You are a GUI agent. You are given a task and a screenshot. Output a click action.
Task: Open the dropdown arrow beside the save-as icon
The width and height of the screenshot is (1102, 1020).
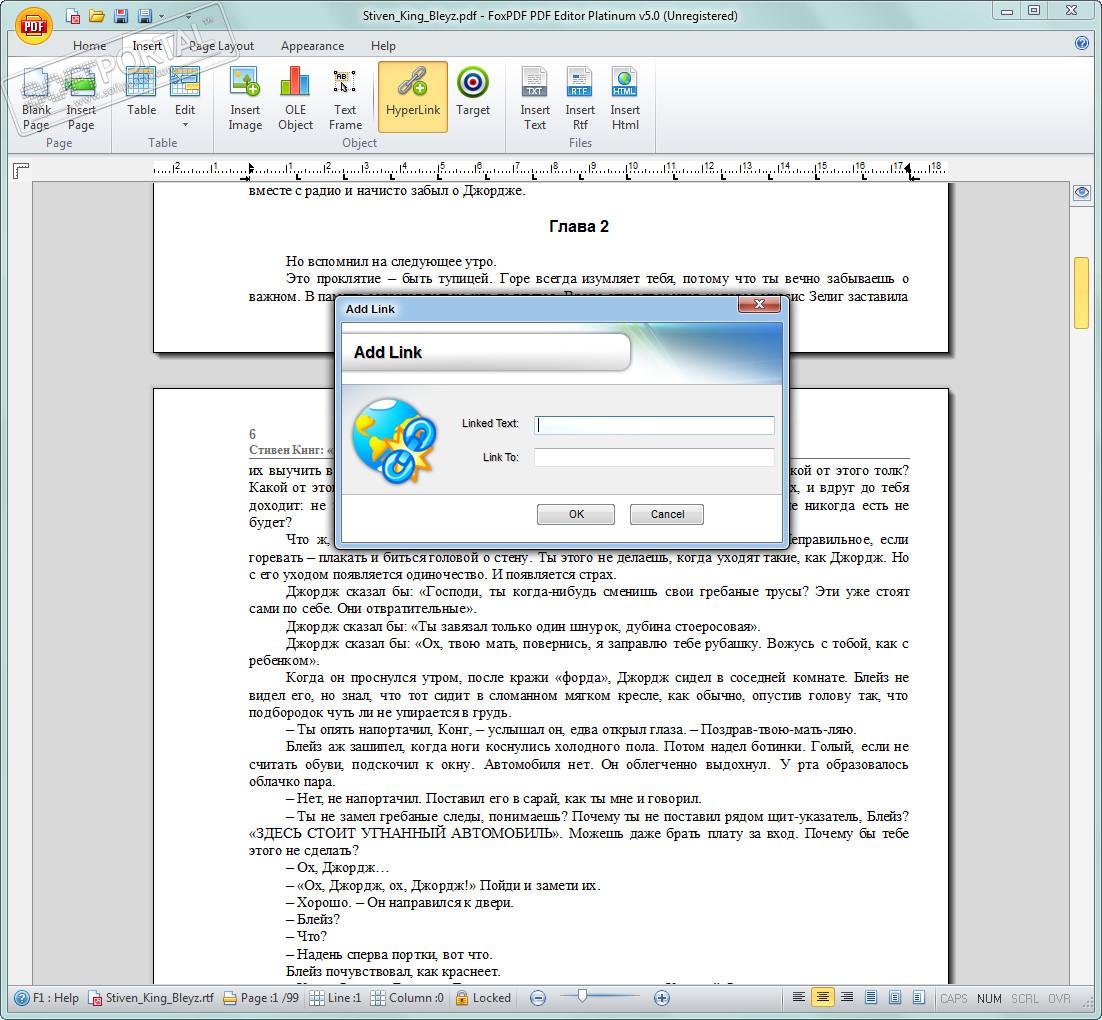[161, 16]
